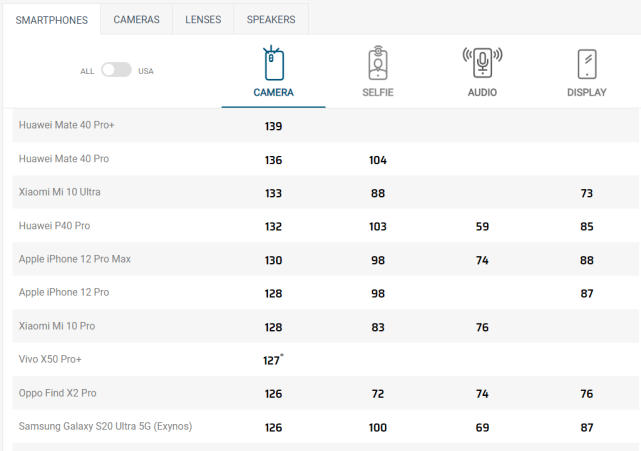Image resolution: width=641 pixels, height=451 pixels.
Task: Select the Camera category phone icon
Action: [273, 63]
